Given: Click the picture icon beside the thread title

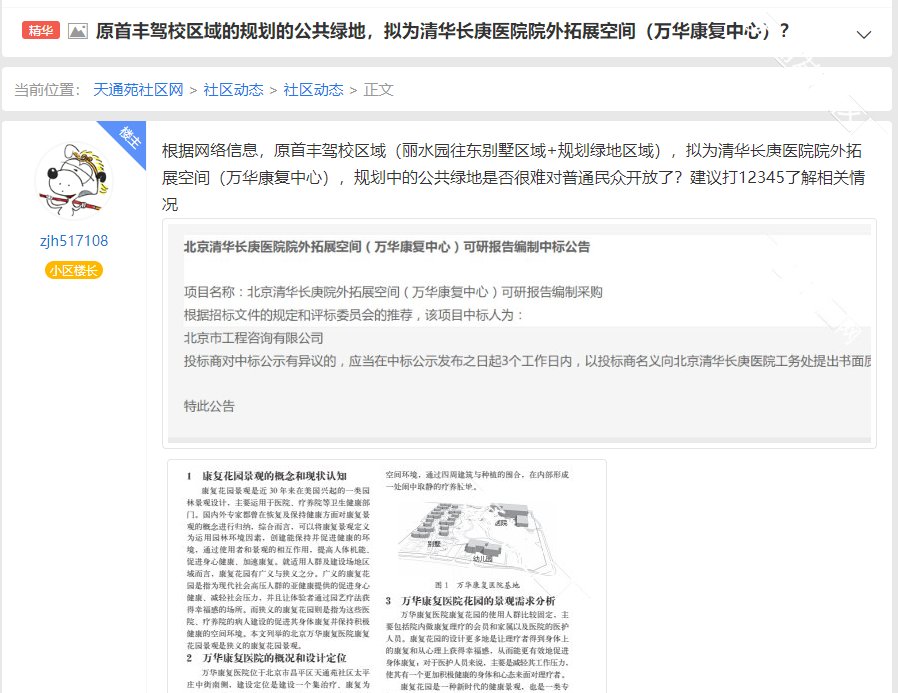Looking at the screenshot, I should (x=77, y=31).
